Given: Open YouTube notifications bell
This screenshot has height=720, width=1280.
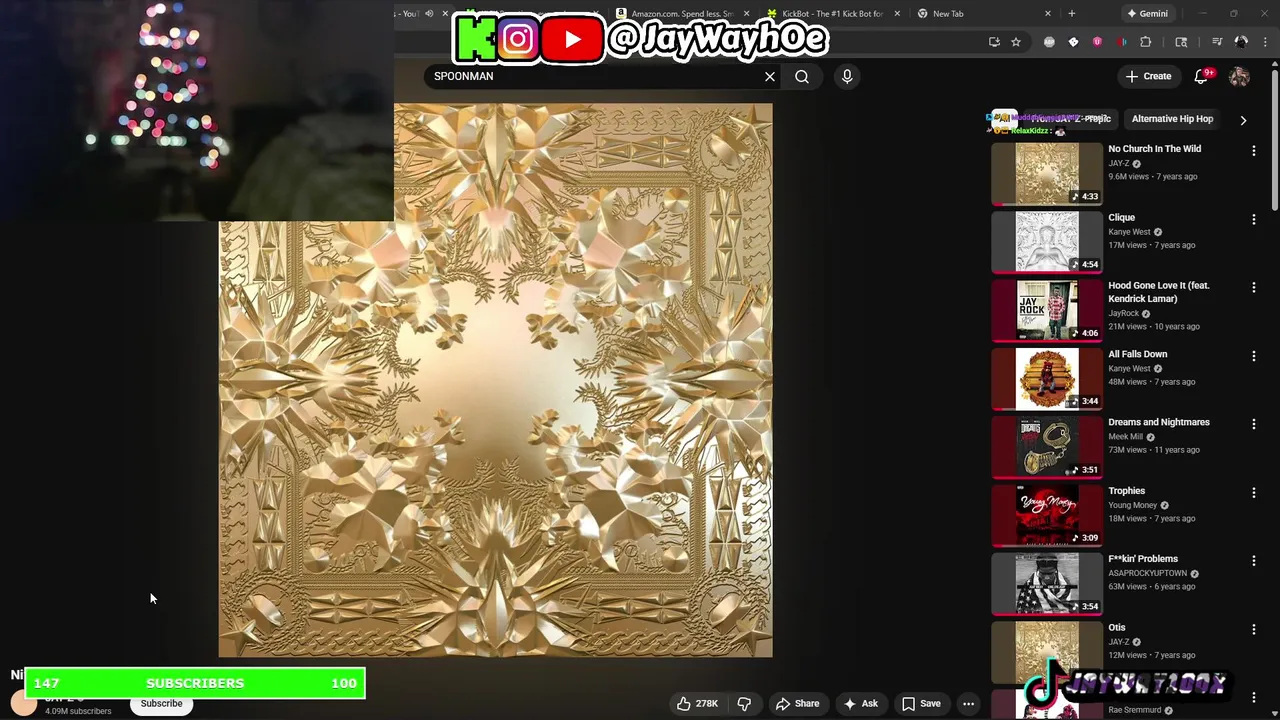Looking at the screenshot, I should (x=1202, y=76).
